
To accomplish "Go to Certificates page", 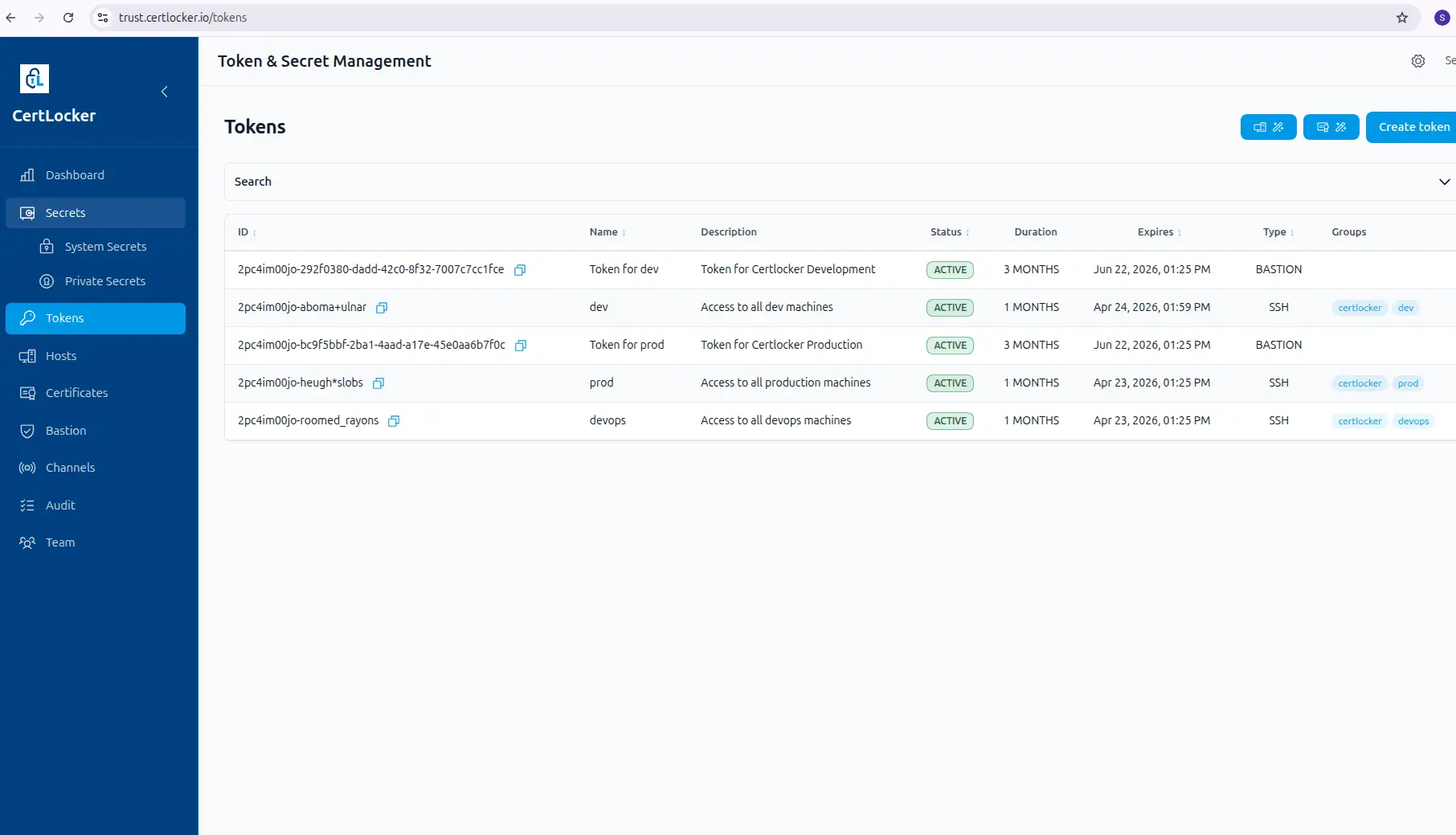I will (x=96, y=393).
